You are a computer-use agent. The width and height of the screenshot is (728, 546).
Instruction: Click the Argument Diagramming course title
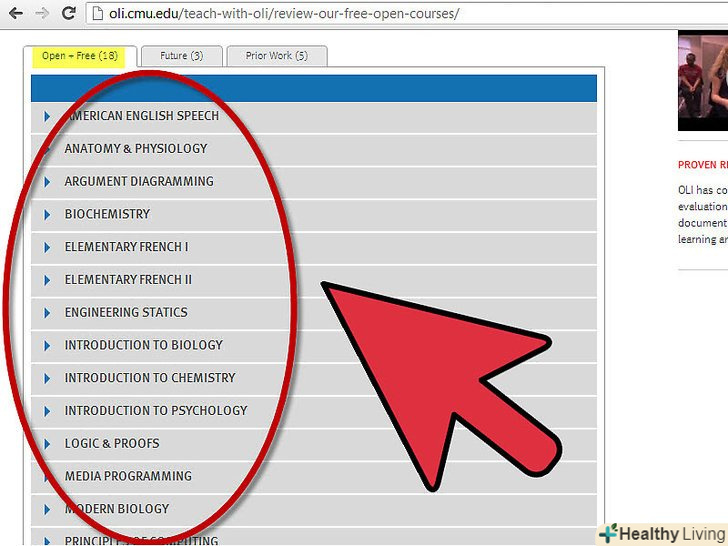click(139, 181)
